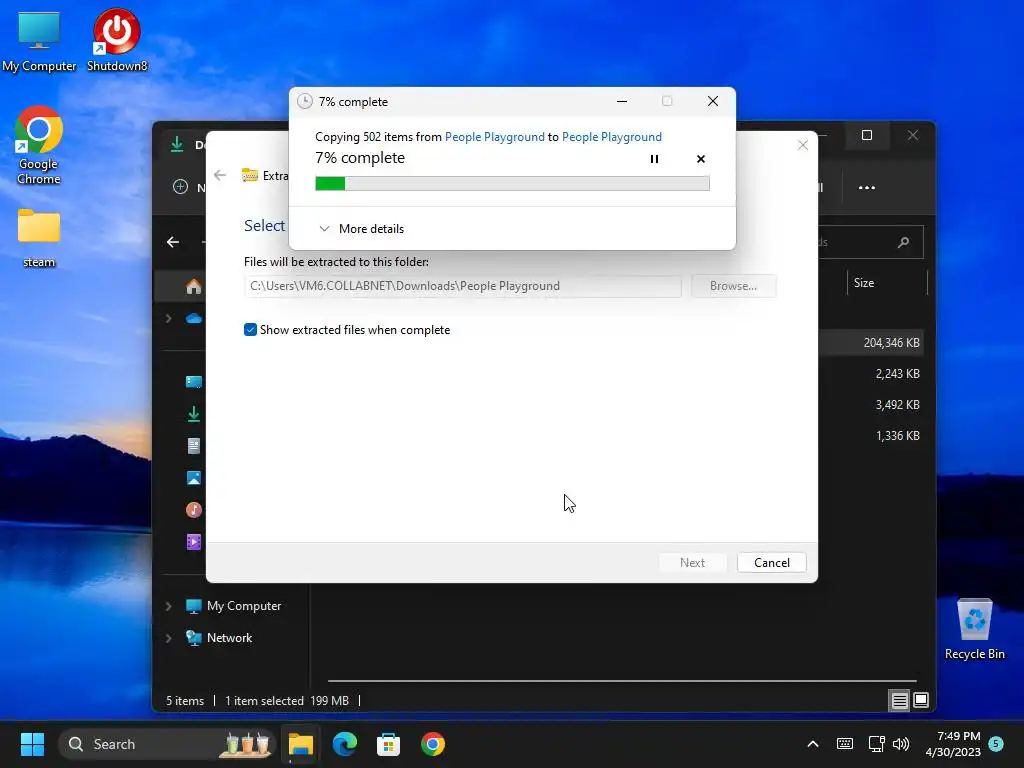Open the destination People Playground link
This screenshot has width=1024, height=768.
click(x=612, y=136)
